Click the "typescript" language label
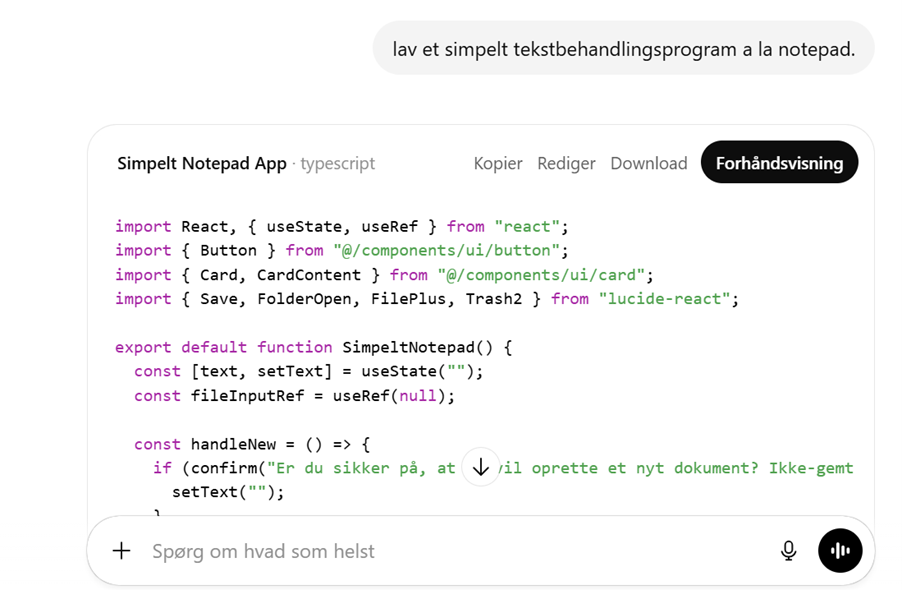 (x=338, y=163)
